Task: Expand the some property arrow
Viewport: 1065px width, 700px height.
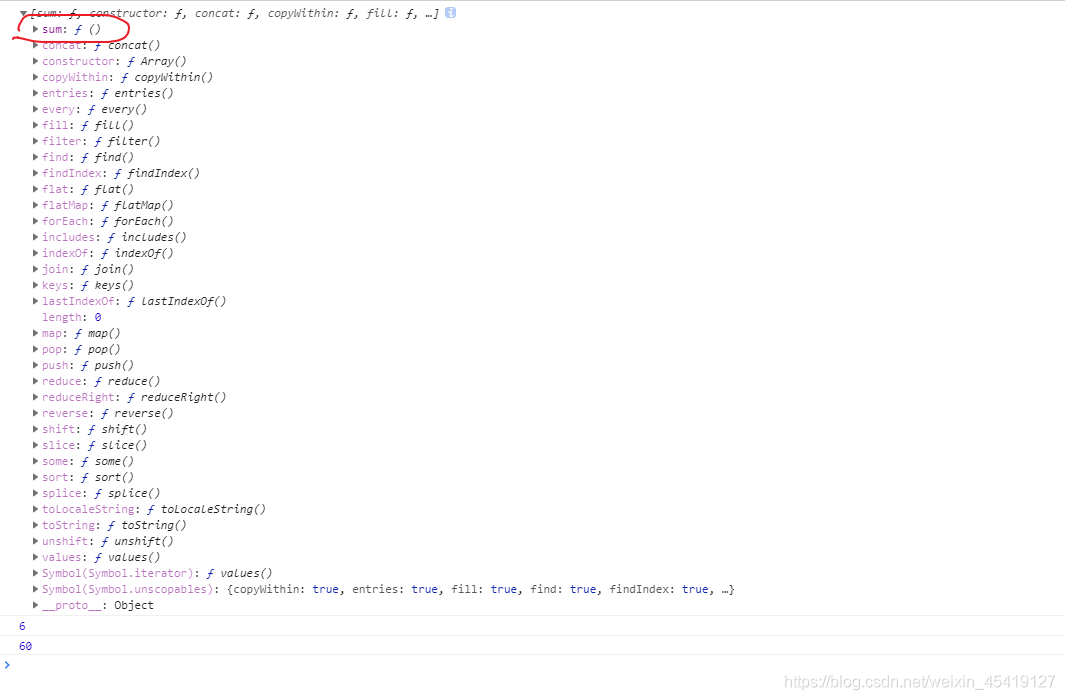Action: 35,461
